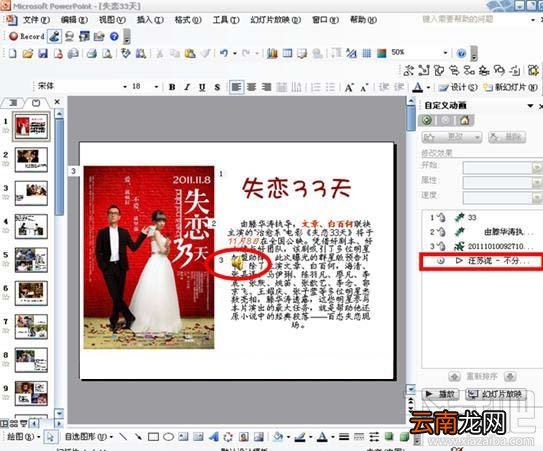543x451 pixels.
Task: Open the 文件 (File) menu
Action: (36, 20)
